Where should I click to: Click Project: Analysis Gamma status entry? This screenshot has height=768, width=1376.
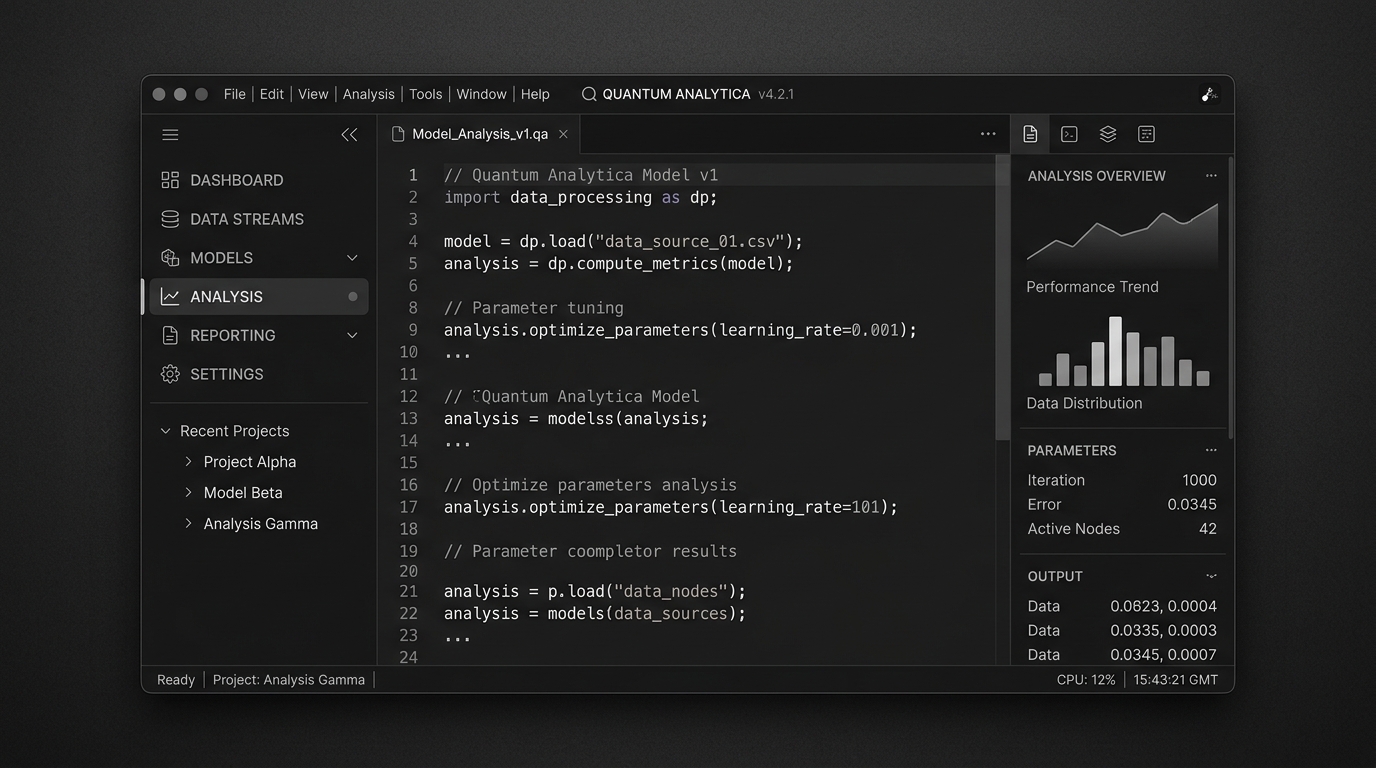coord(289,680)
